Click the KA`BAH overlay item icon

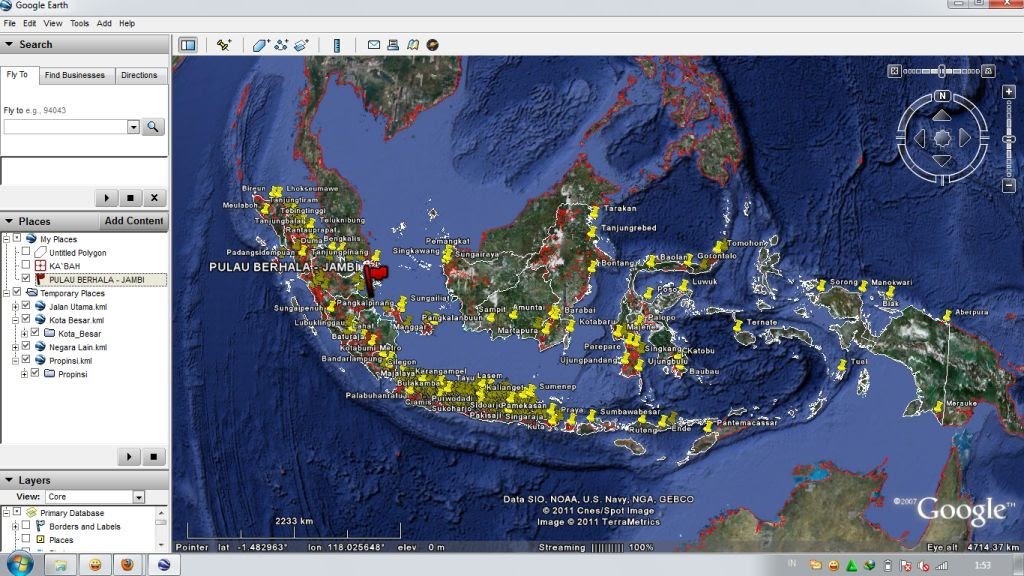point(40,266)
